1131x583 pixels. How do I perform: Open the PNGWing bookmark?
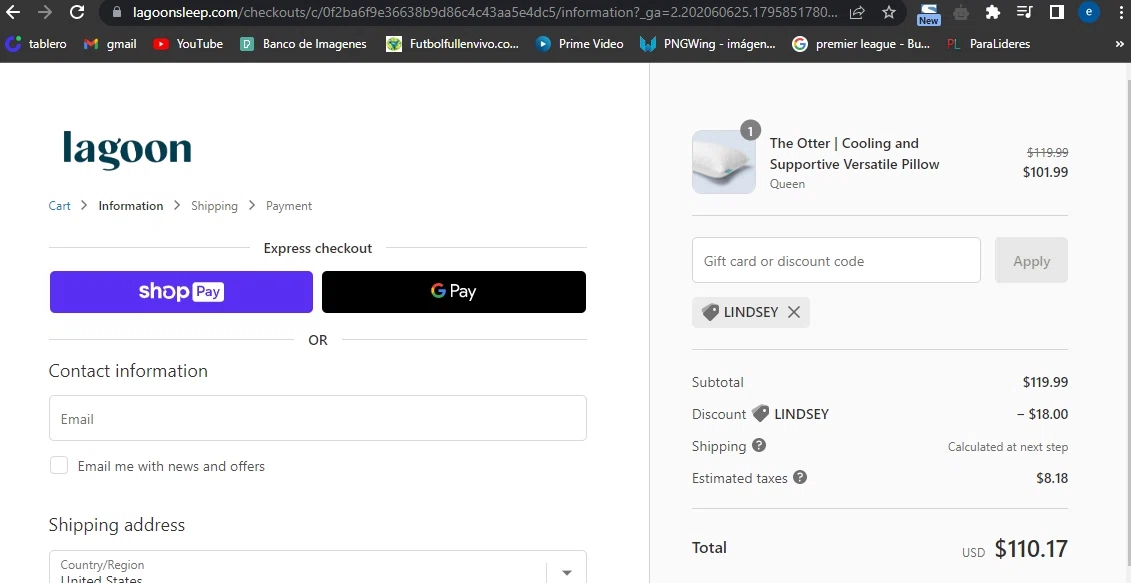click(708, 44)
